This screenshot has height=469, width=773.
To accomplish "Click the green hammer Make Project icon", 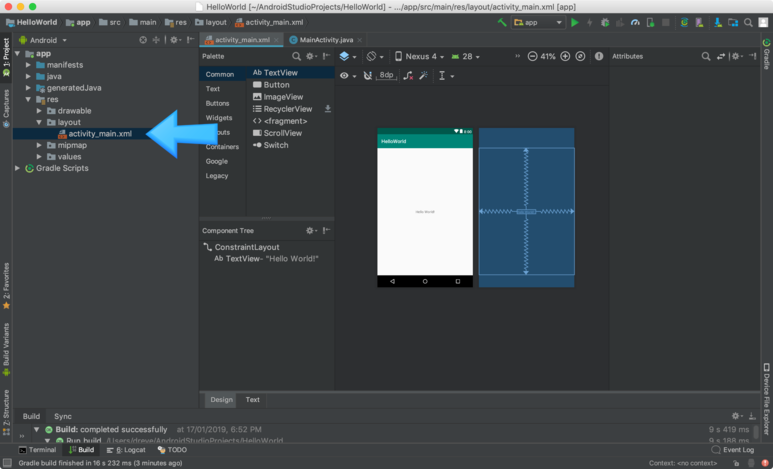I will point(502,22).
